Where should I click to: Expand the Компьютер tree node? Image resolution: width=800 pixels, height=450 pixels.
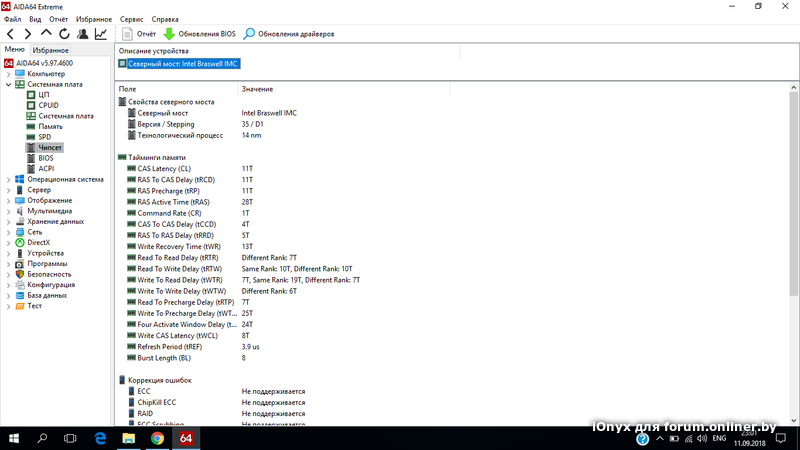(8, 74)
